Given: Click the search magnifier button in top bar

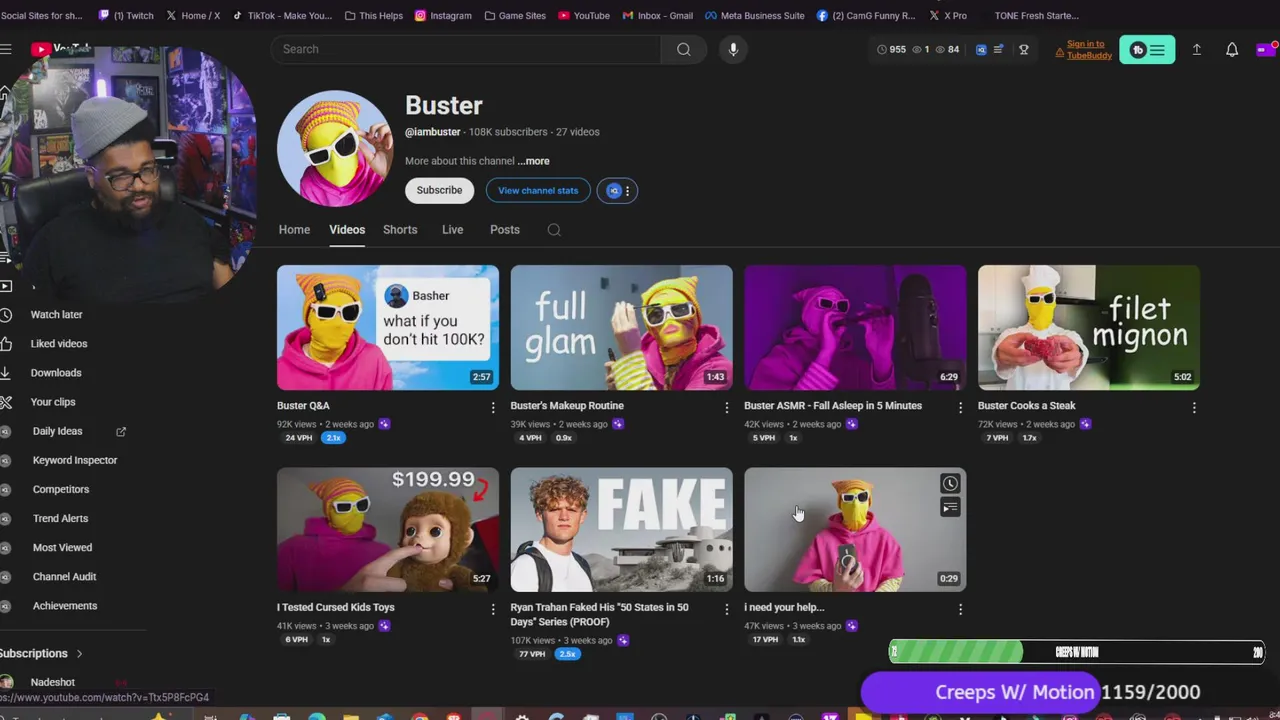Looking at the screenshot, I should click(x=683, y=49).
